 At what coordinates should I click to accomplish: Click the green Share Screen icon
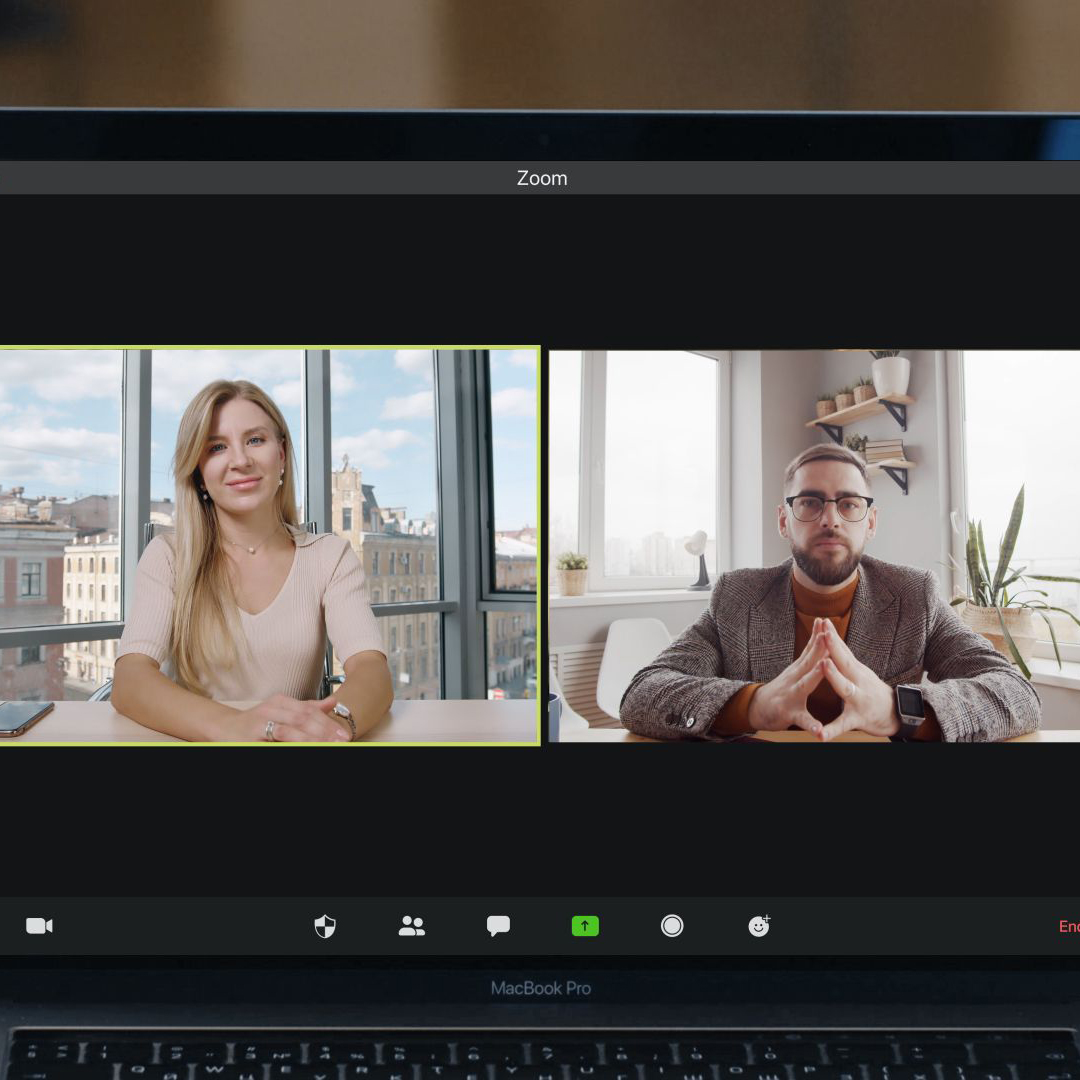pyautogui.click(x=585, y=926)
